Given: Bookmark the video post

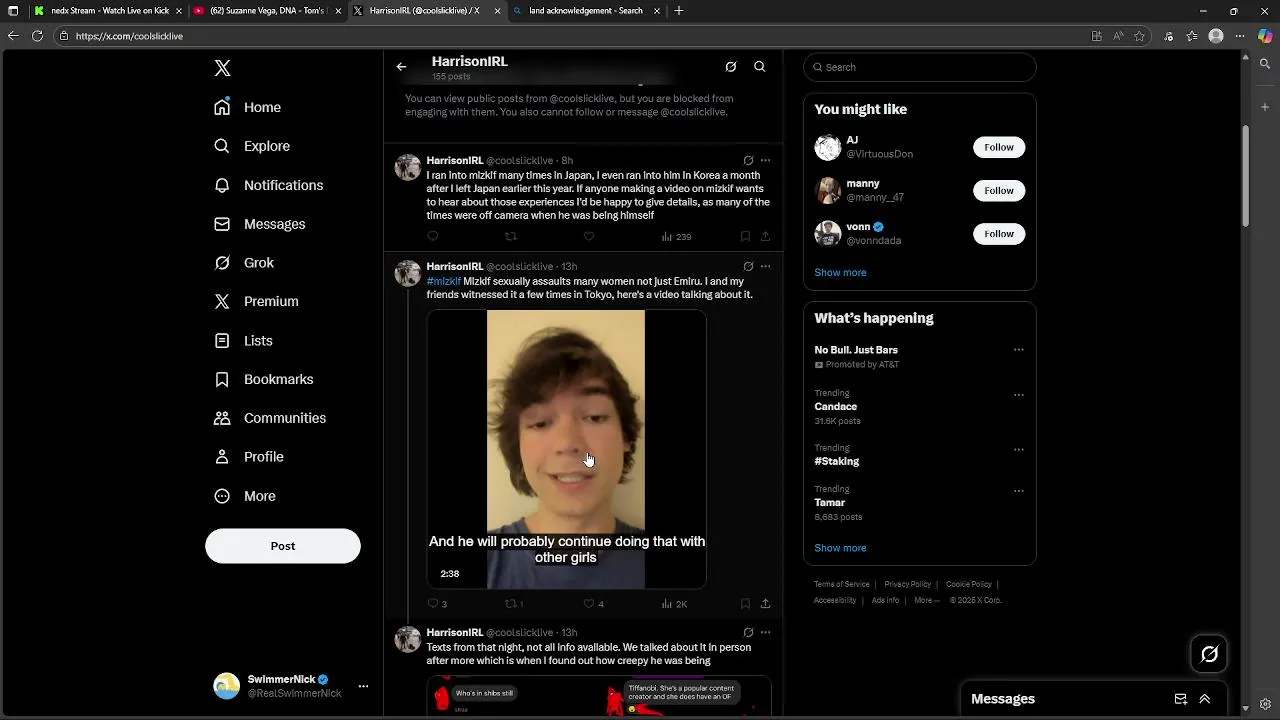Looking at the screenshot, I should coord(745,604).
